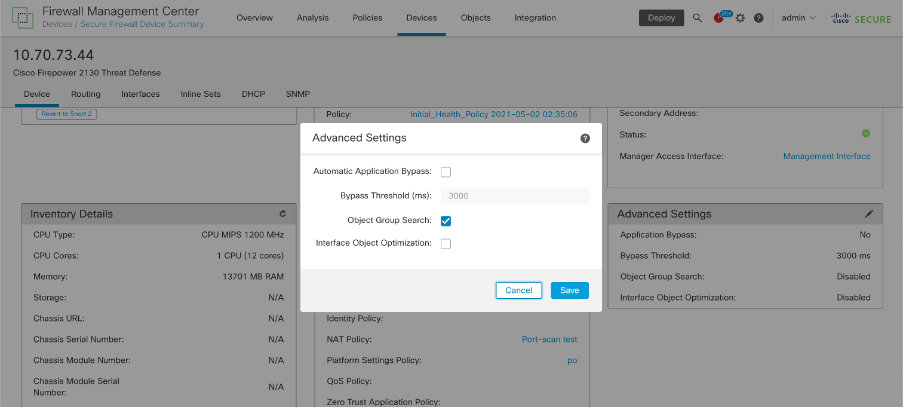Viewport: 904px width, 408px height.
Task: Switch to the SNMP tab
Action: pos(298,94)
